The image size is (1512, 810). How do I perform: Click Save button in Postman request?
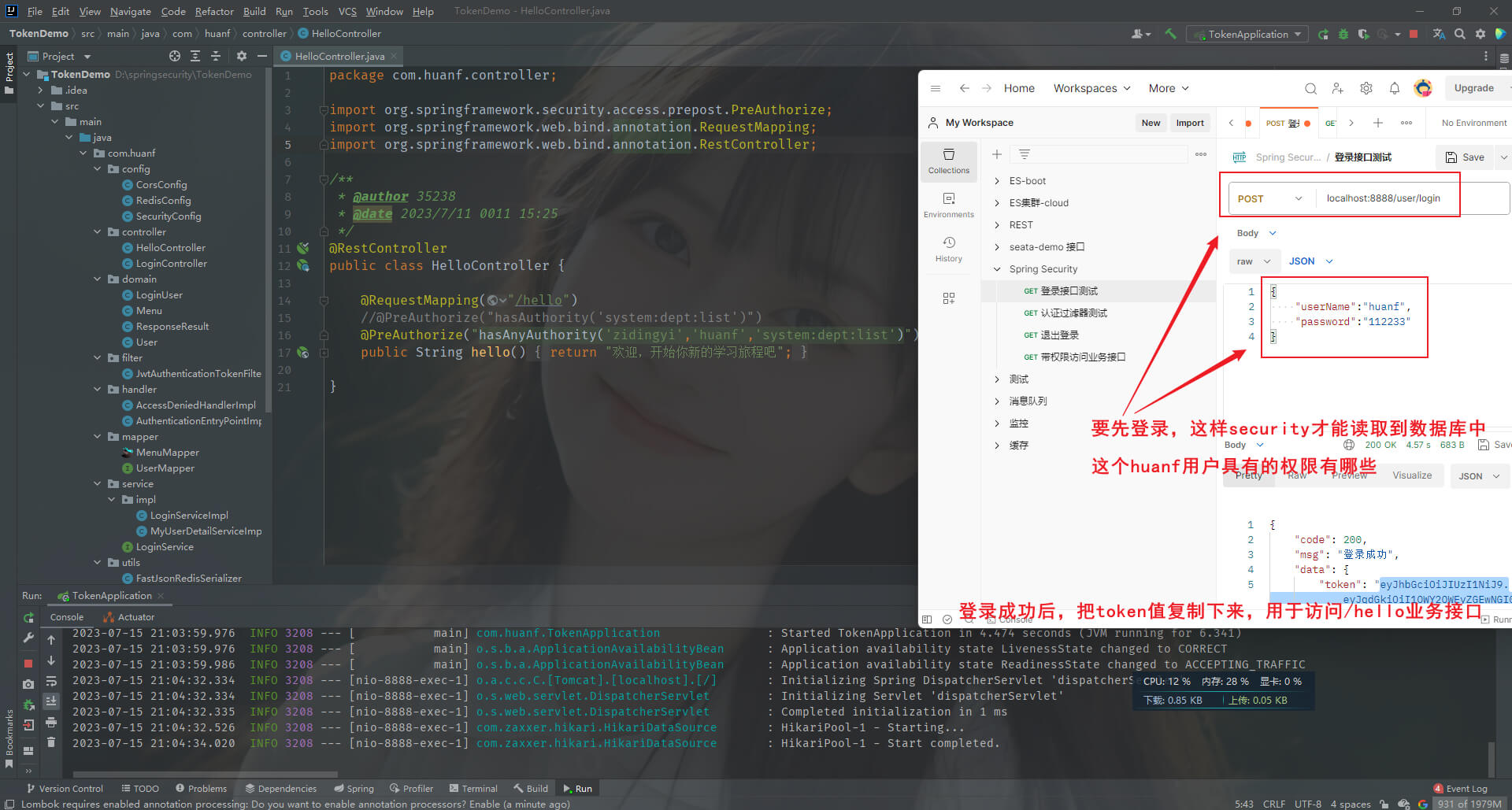pyautogui.click(x=1465, y=157)
